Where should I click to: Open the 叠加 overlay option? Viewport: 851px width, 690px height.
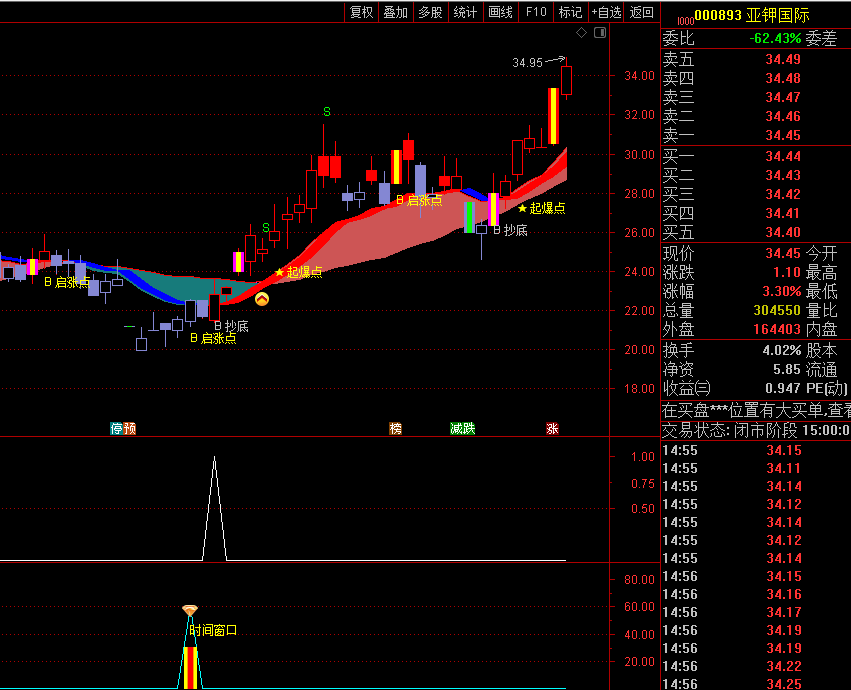tap(396, 12)
